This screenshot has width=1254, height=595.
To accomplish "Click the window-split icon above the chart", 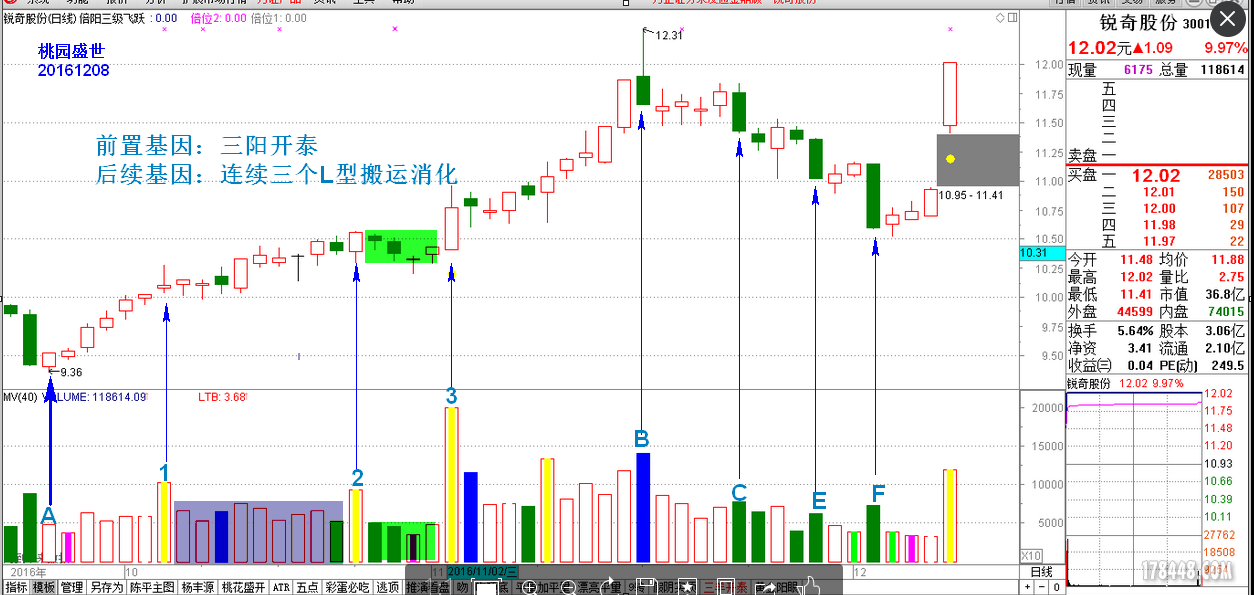I will click(x=1012, y=18).
